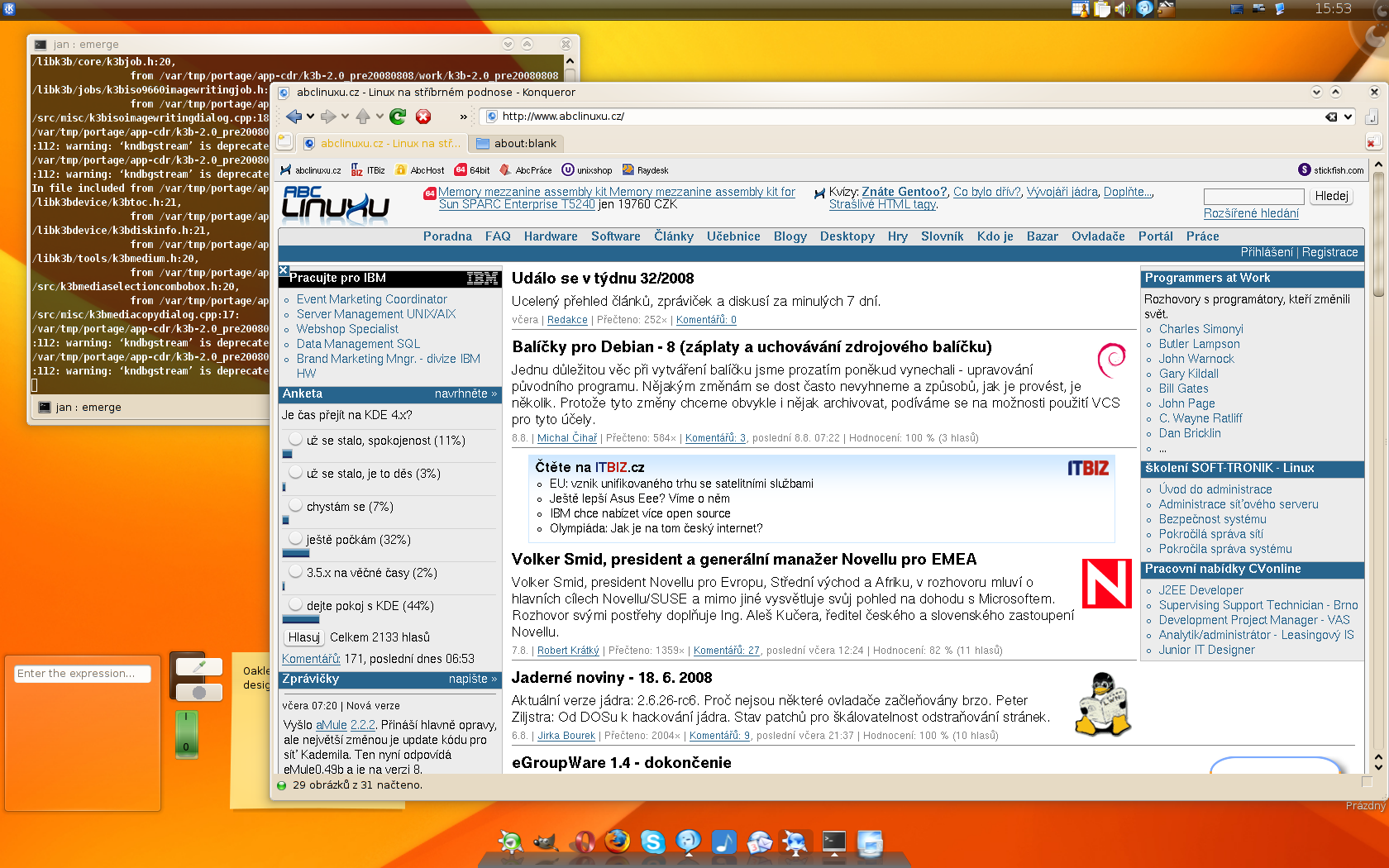This screenshot has width=1389, height=868.
Task: Launch Firefox from the dock
Action: 617,842
